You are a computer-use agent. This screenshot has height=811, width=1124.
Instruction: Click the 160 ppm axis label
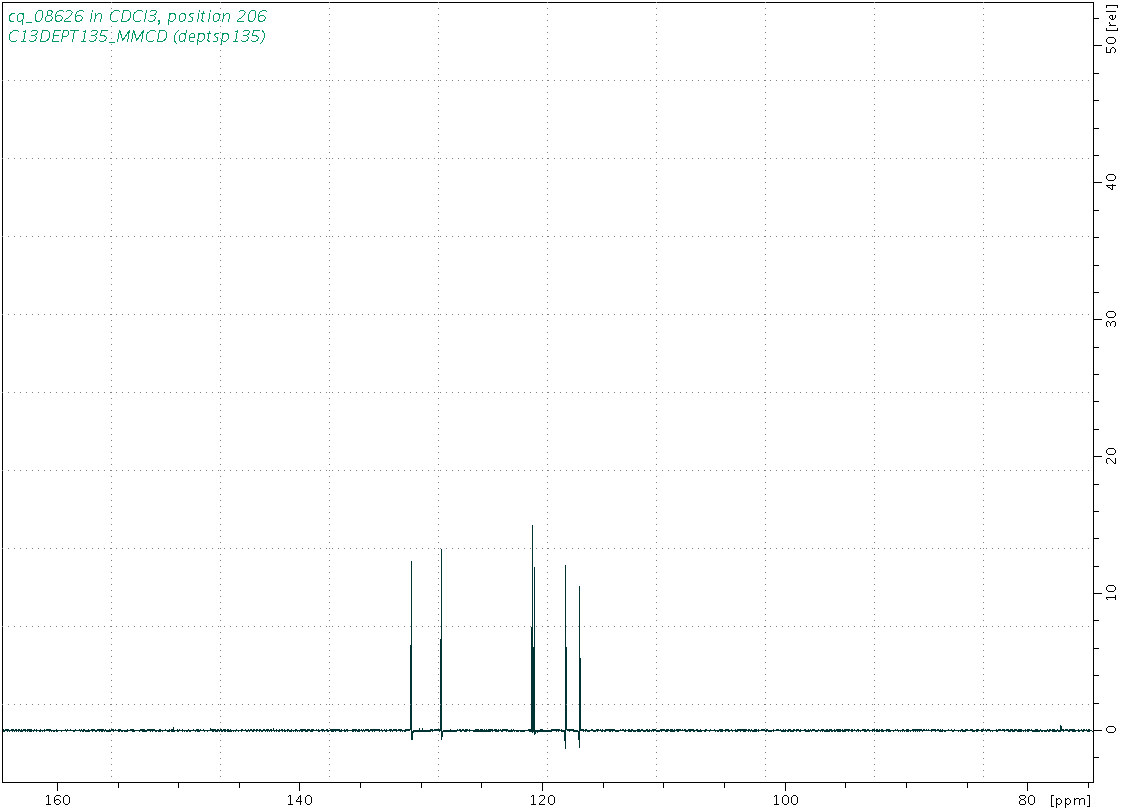click(x=57, y=800)
